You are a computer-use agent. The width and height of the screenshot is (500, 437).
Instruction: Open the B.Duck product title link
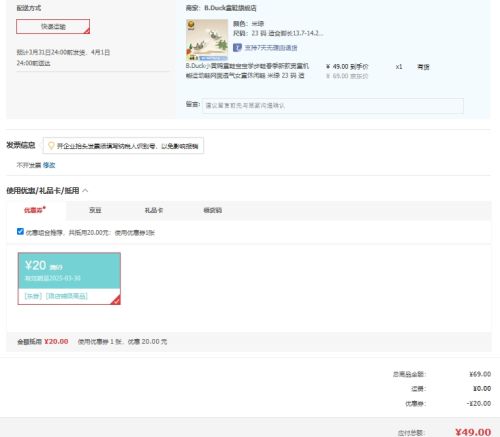point(247,71)
